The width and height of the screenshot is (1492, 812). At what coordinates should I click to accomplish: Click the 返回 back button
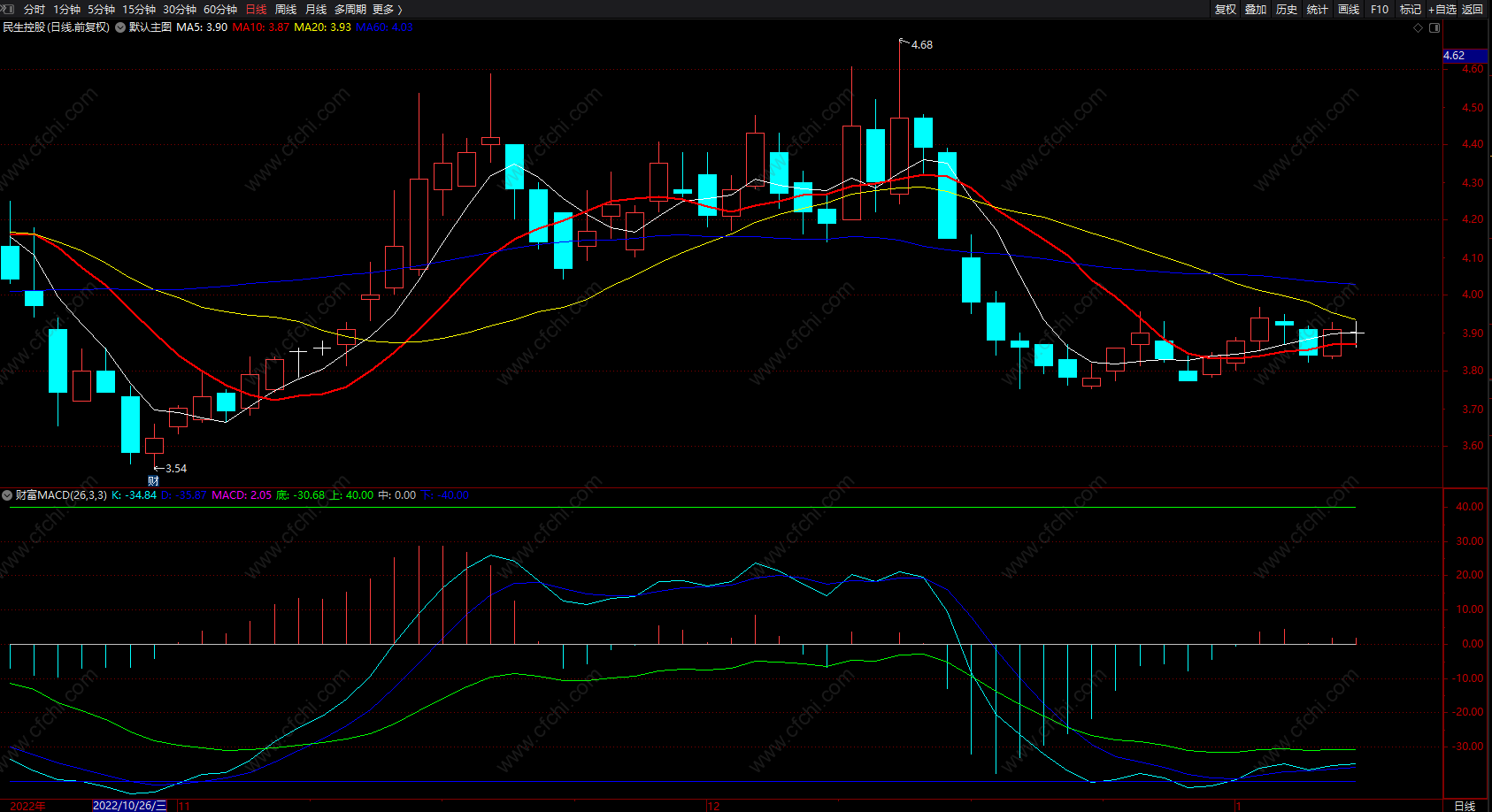(x=1473, y=10)
